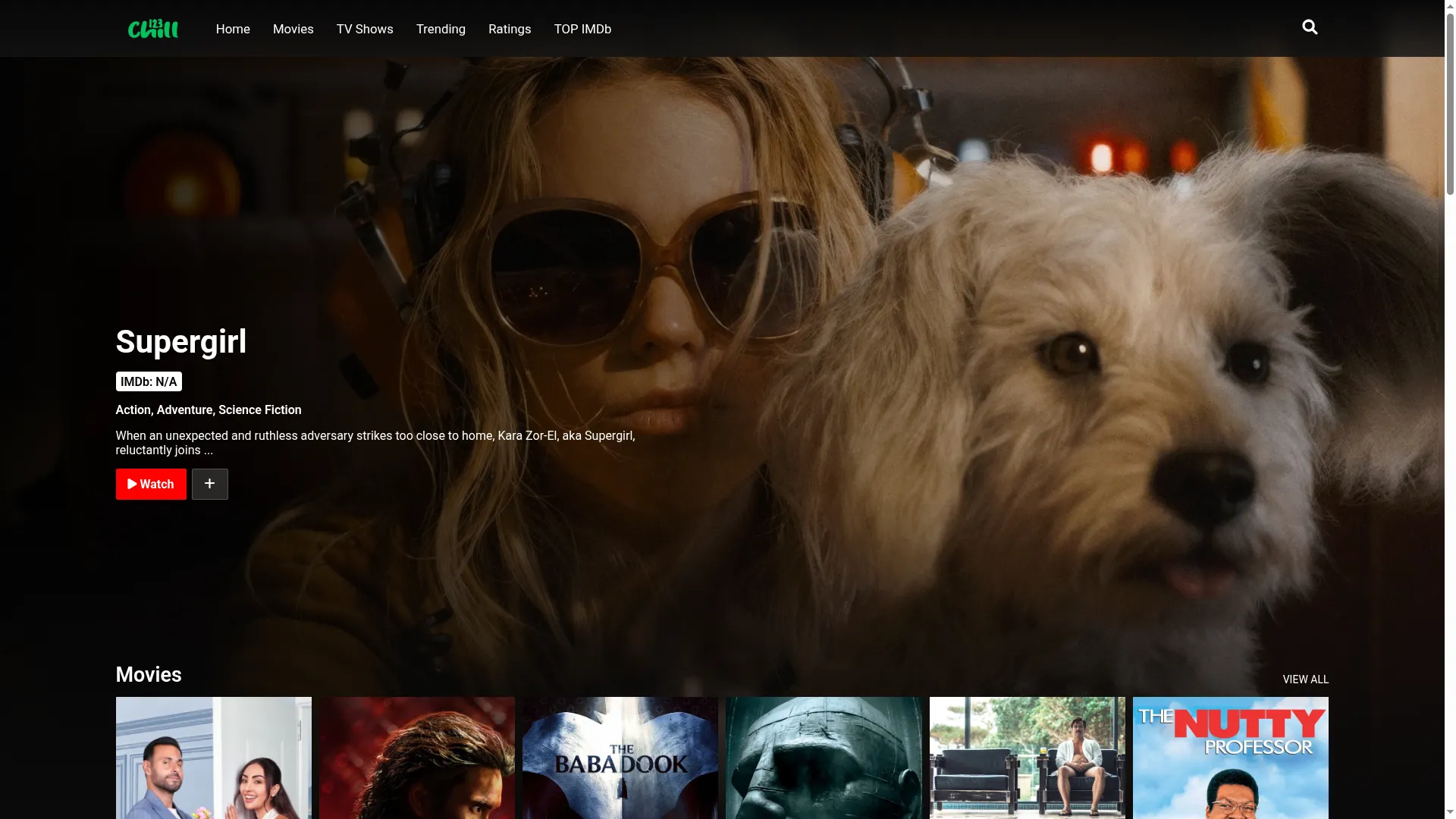
Task: Click the Supergirl synopsis text
Action: (375, 443)
